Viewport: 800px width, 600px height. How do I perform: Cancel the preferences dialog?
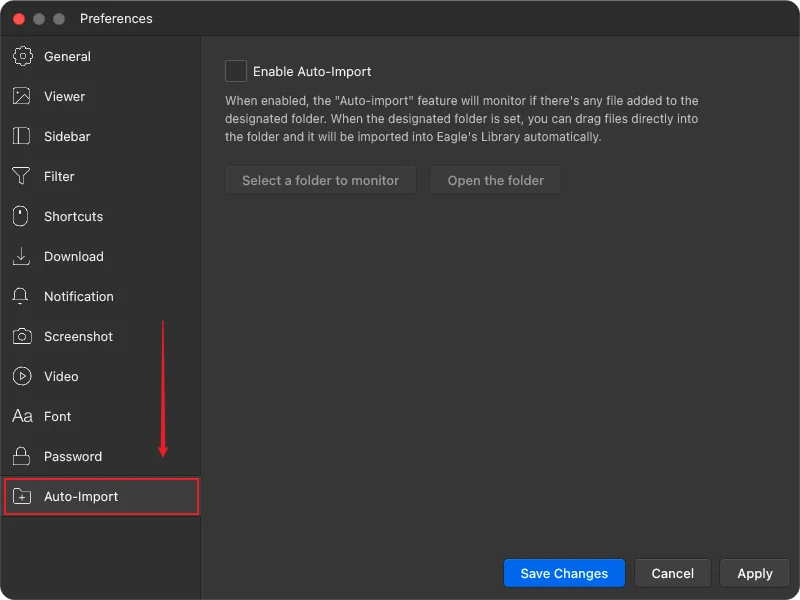pos(672,573)
